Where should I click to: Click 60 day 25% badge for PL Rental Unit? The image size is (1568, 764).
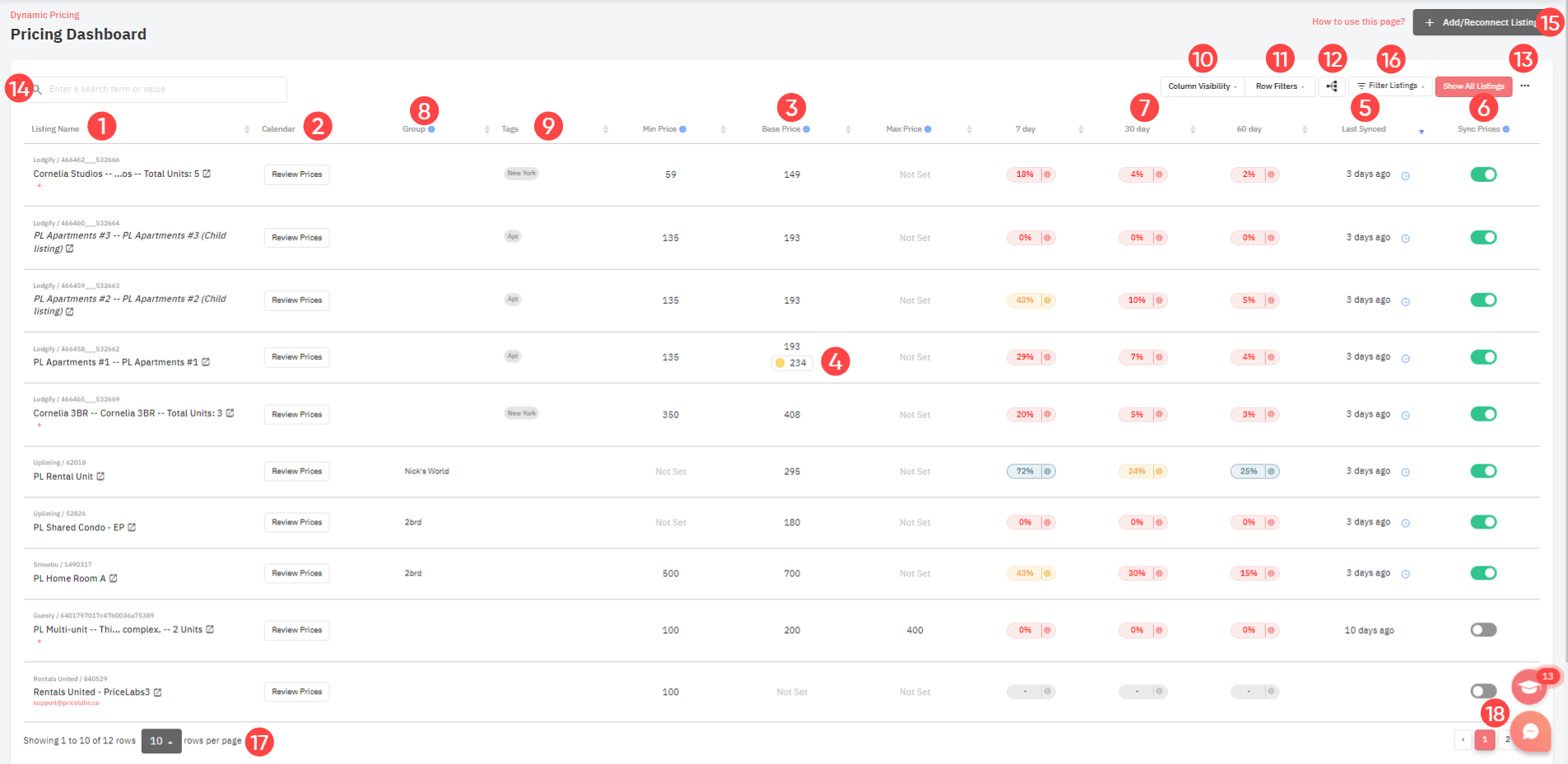[x=1254, y=472]
